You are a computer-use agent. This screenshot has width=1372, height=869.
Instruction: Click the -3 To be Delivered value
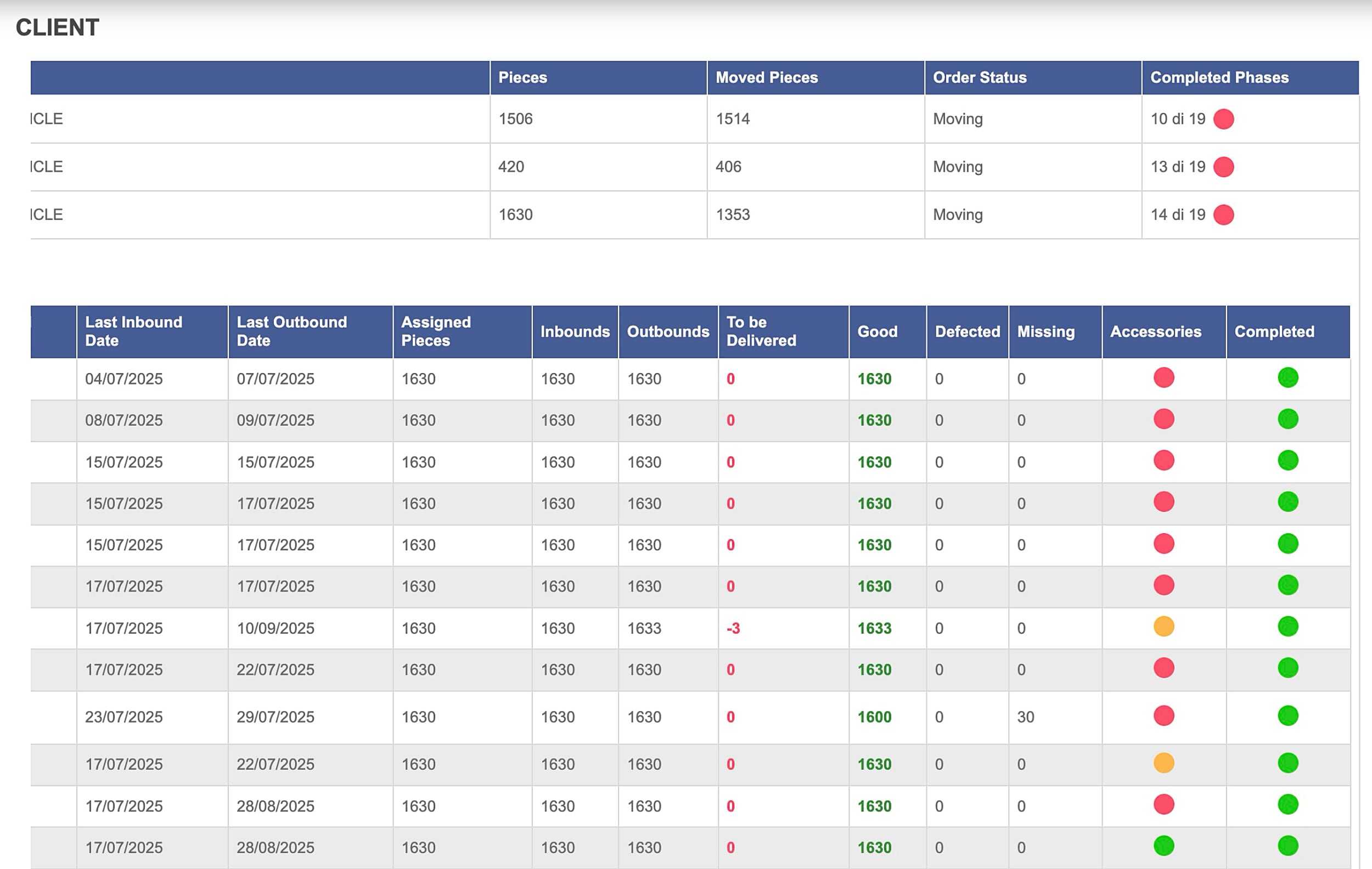tap(733, 628)
